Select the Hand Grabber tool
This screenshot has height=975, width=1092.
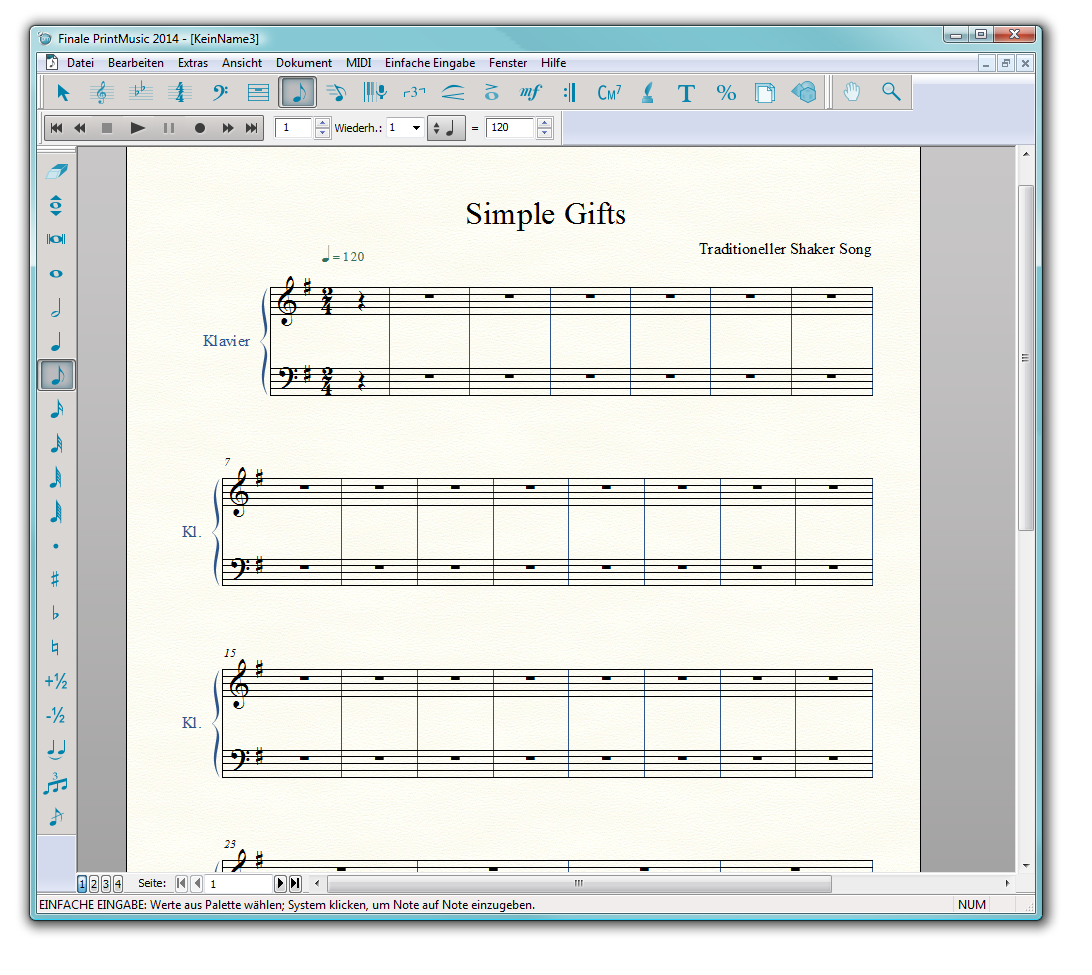click(851, 93)
